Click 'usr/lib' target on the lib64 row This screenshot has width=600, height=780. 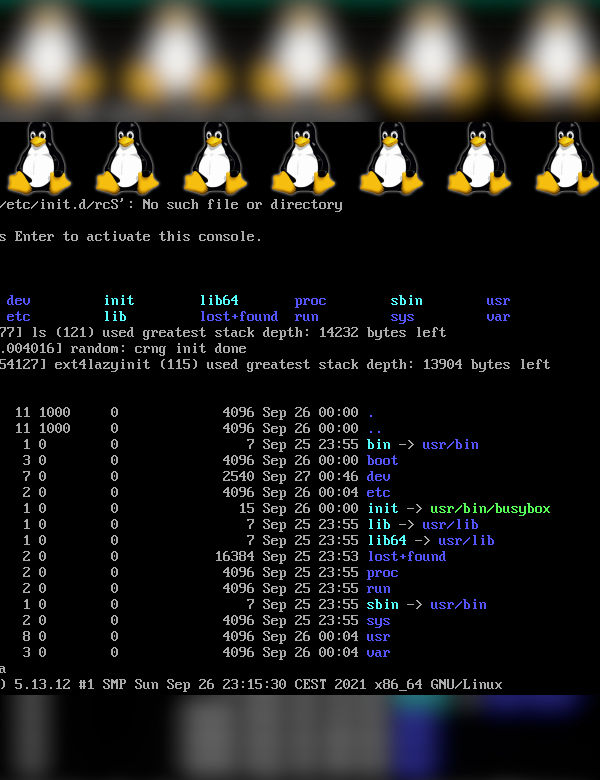[466, 540]
